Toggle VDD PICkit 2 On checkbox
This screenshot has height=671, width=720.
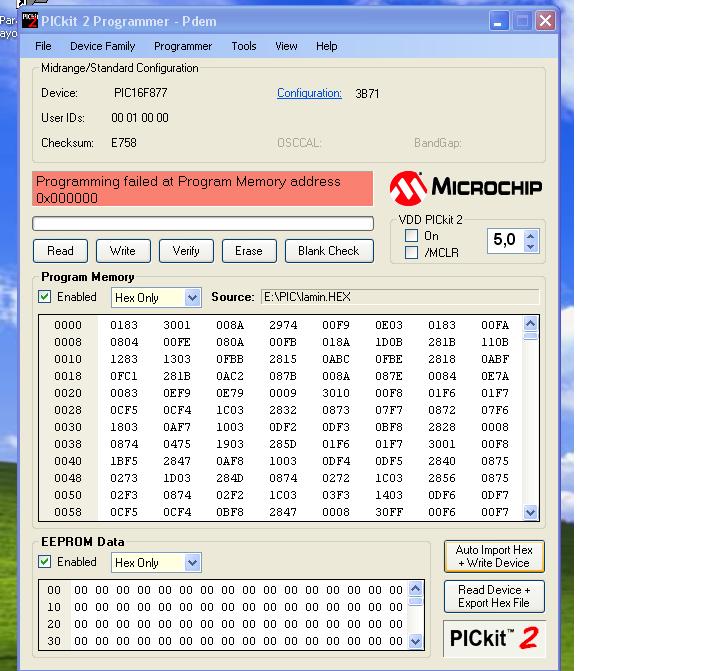pyautogui.click(x=411, y=236)
